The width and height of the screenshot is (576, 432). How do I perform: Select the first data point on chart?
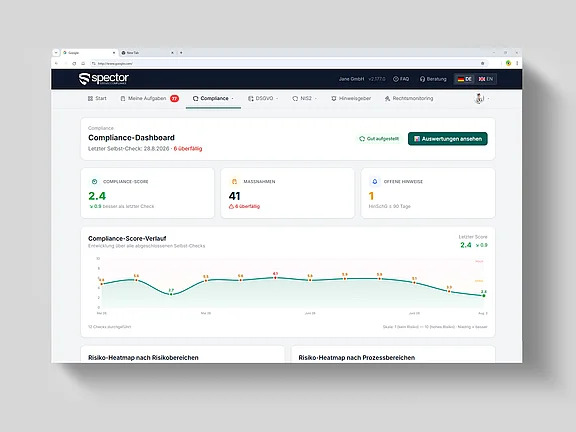(102, 284)
